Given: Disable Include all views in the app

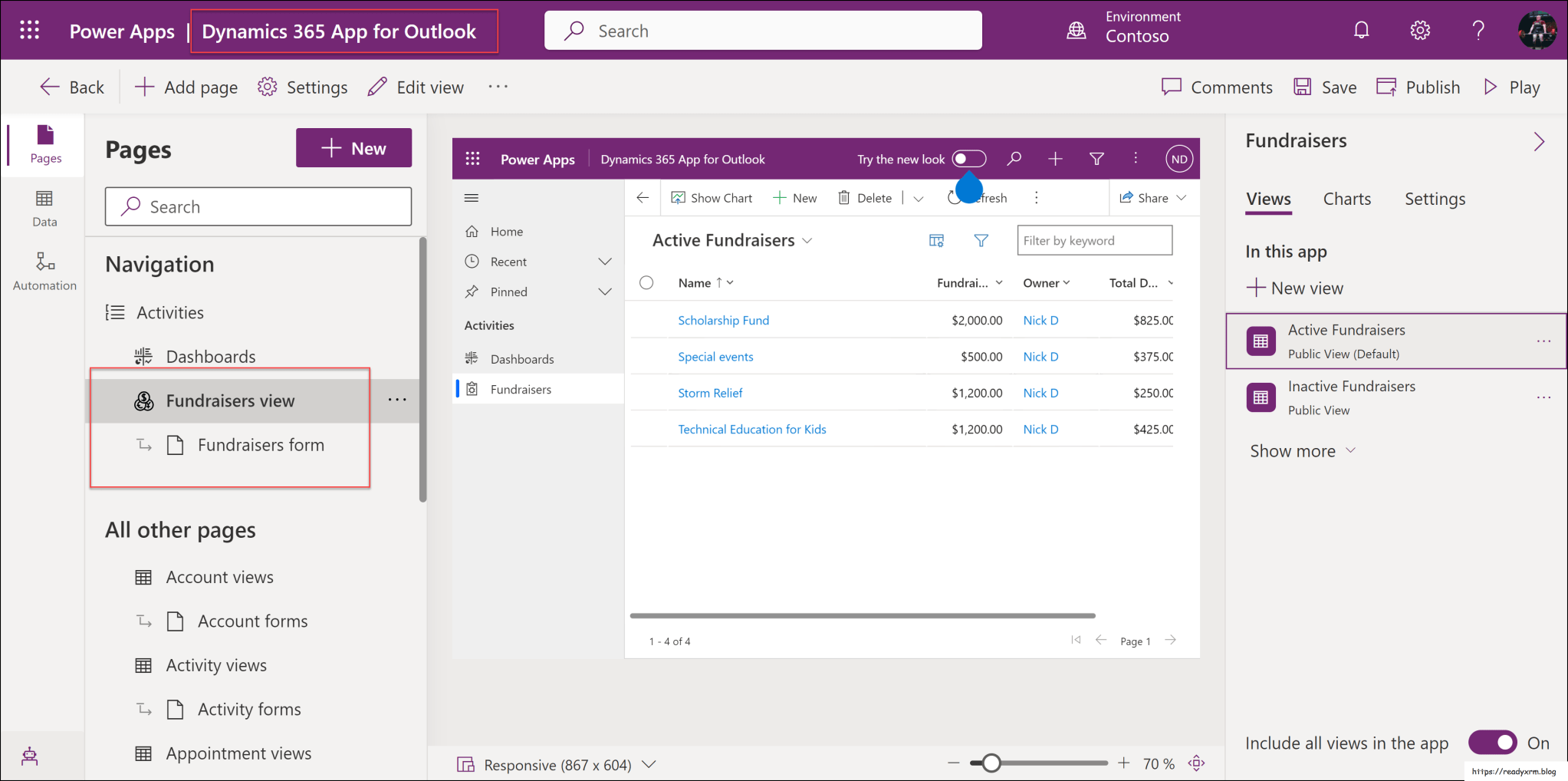Looking at the screenshot, I should pos(1491,743).
